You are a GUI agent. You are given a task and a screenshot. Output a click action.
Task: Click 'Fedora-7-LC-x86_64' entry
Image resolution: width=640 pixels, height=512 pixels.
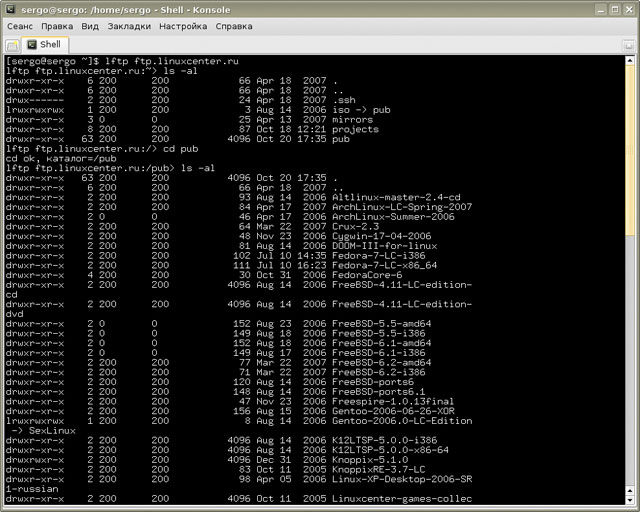coord(384,266)
